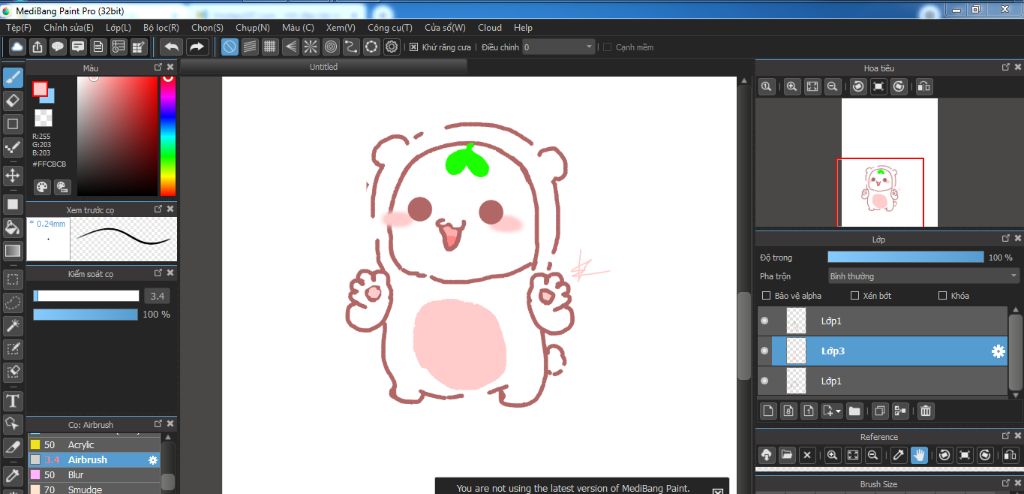Viewport: 1024px width, 494px height.
Task: Click the Độ trong layer opacity slider
Action: point(905,257)
